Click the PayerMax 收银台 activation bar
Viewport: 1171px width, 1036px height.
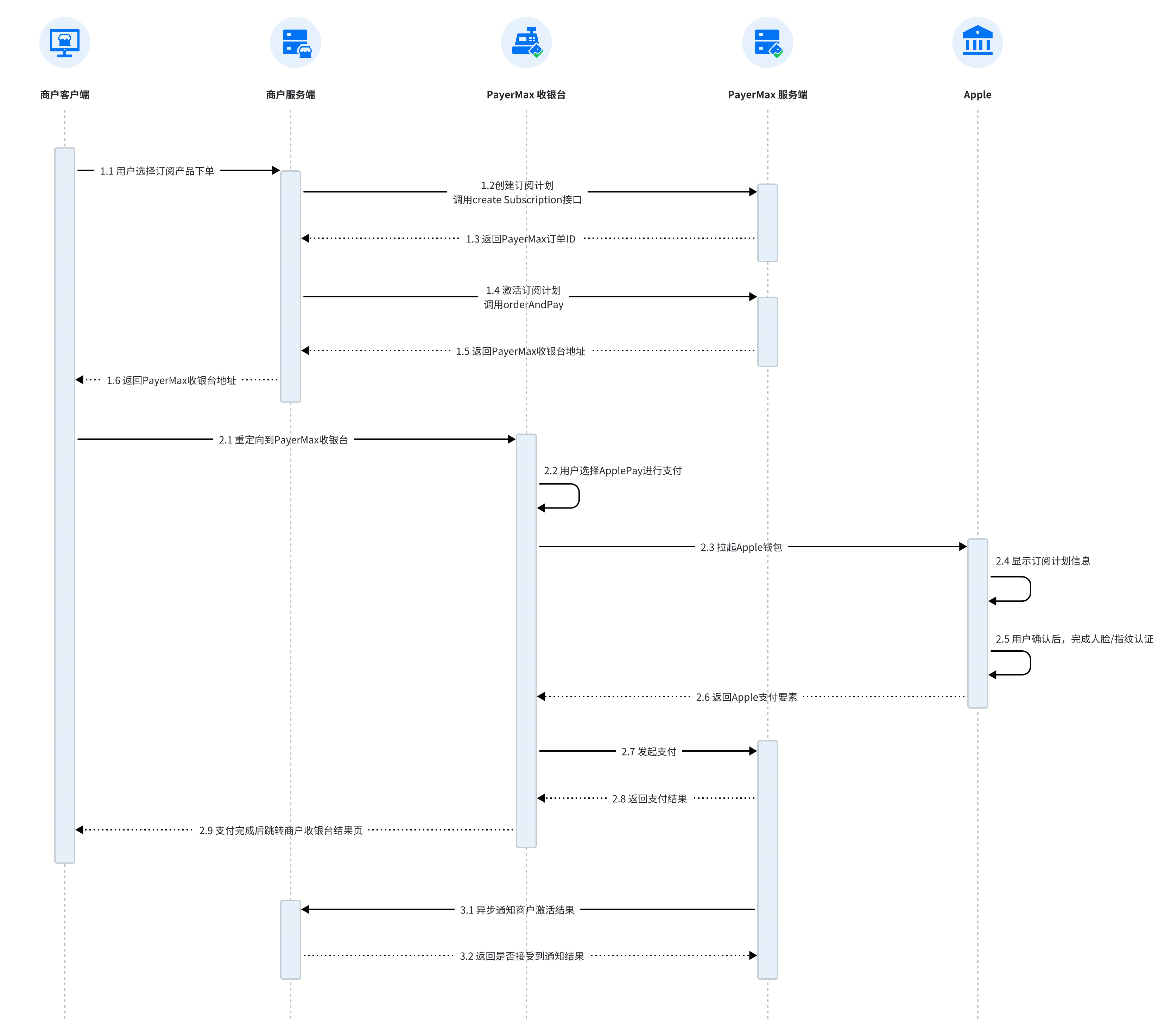tap(526, 640)
